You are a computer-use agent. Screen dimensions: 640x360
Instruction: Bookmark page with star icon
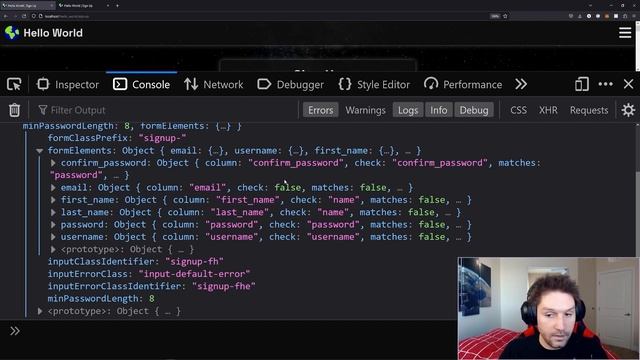coord(505,16)
